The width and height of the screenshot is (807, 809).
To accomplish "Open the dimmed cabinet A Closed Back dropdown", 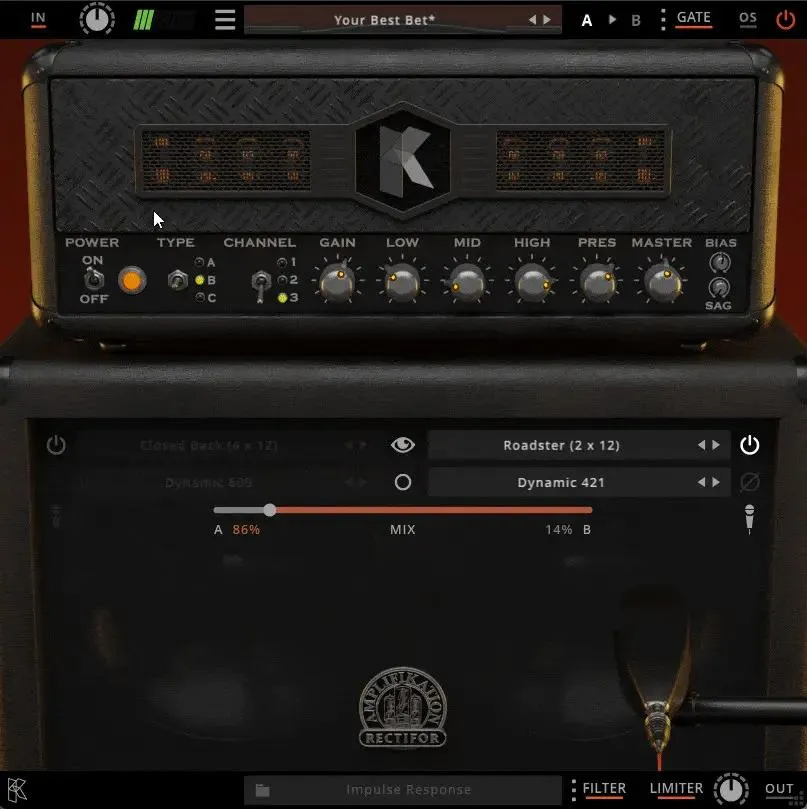I will click(x=209, y=445).
